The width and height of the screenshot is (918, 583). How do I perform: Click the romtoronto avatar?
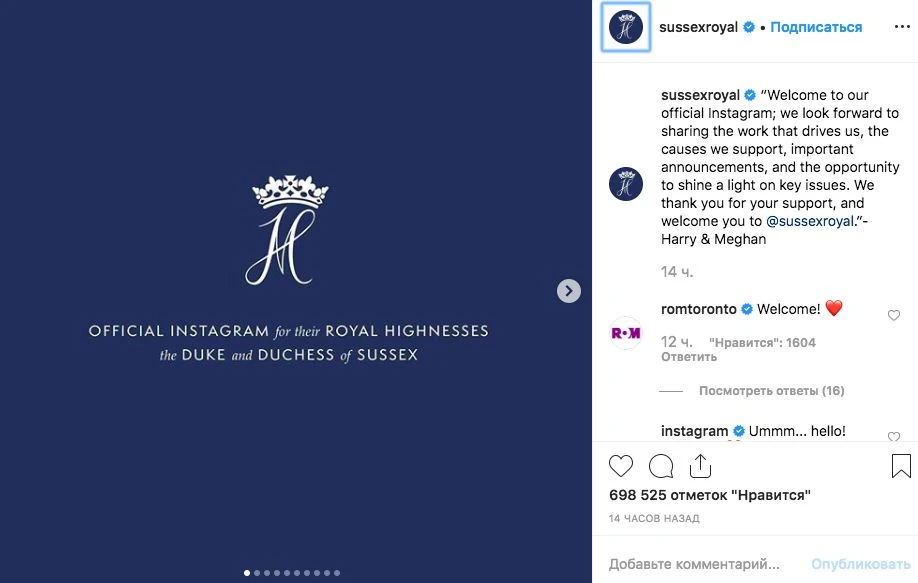click(x=626, y=333)
